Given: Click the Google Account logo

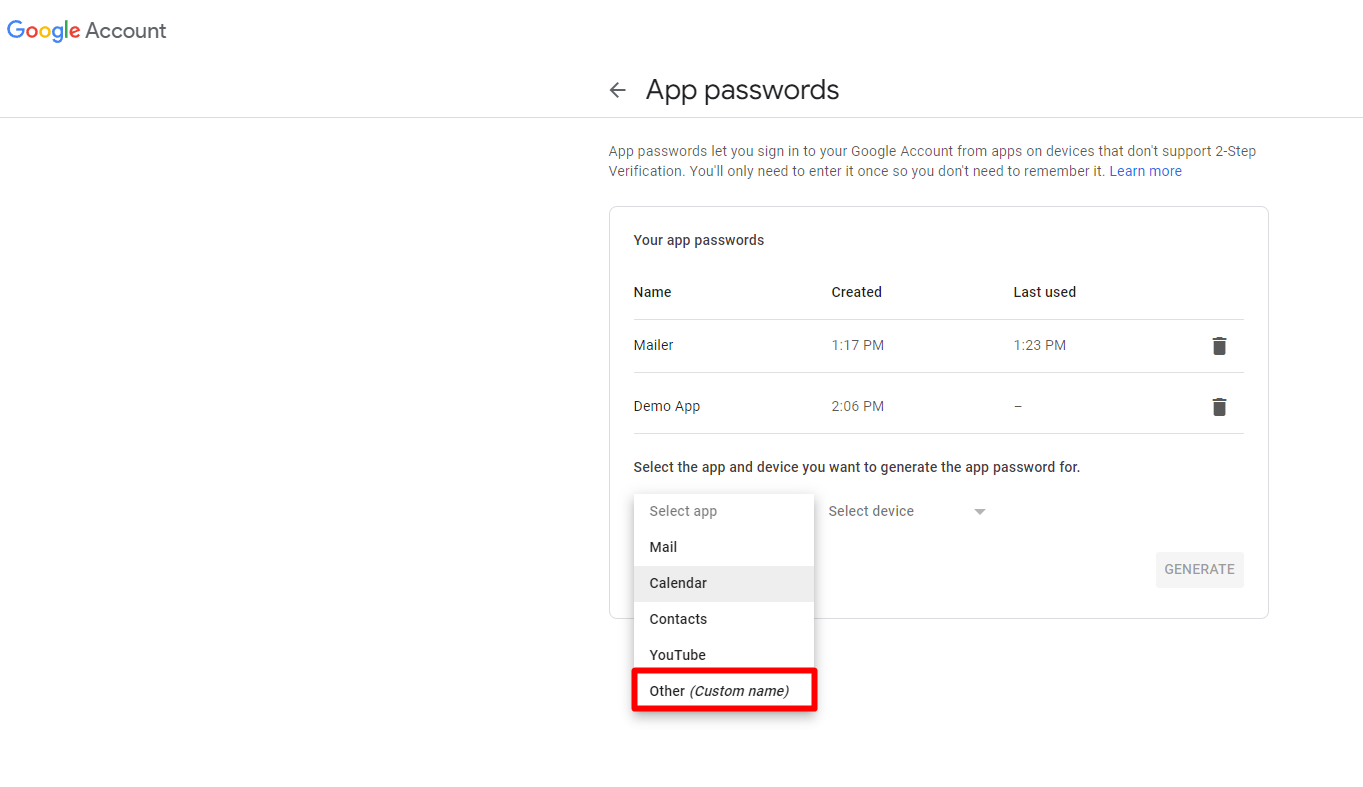Looking at the screenshot, I should [x=87, y=31].
